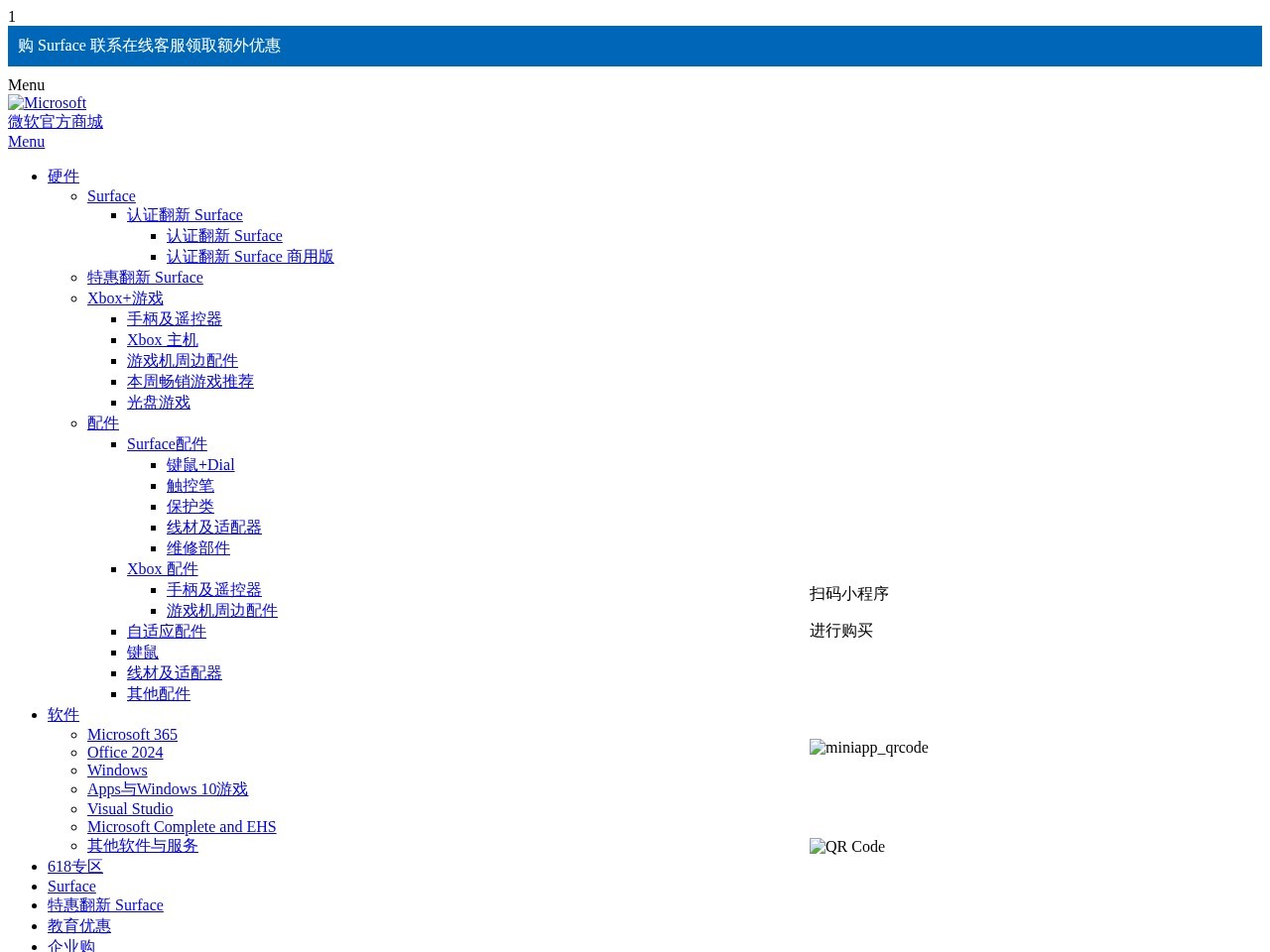The width and height of the screenshot is (1270, 952).
Task: Open the 软件 top-level menu item
Action: click(63, 715)
